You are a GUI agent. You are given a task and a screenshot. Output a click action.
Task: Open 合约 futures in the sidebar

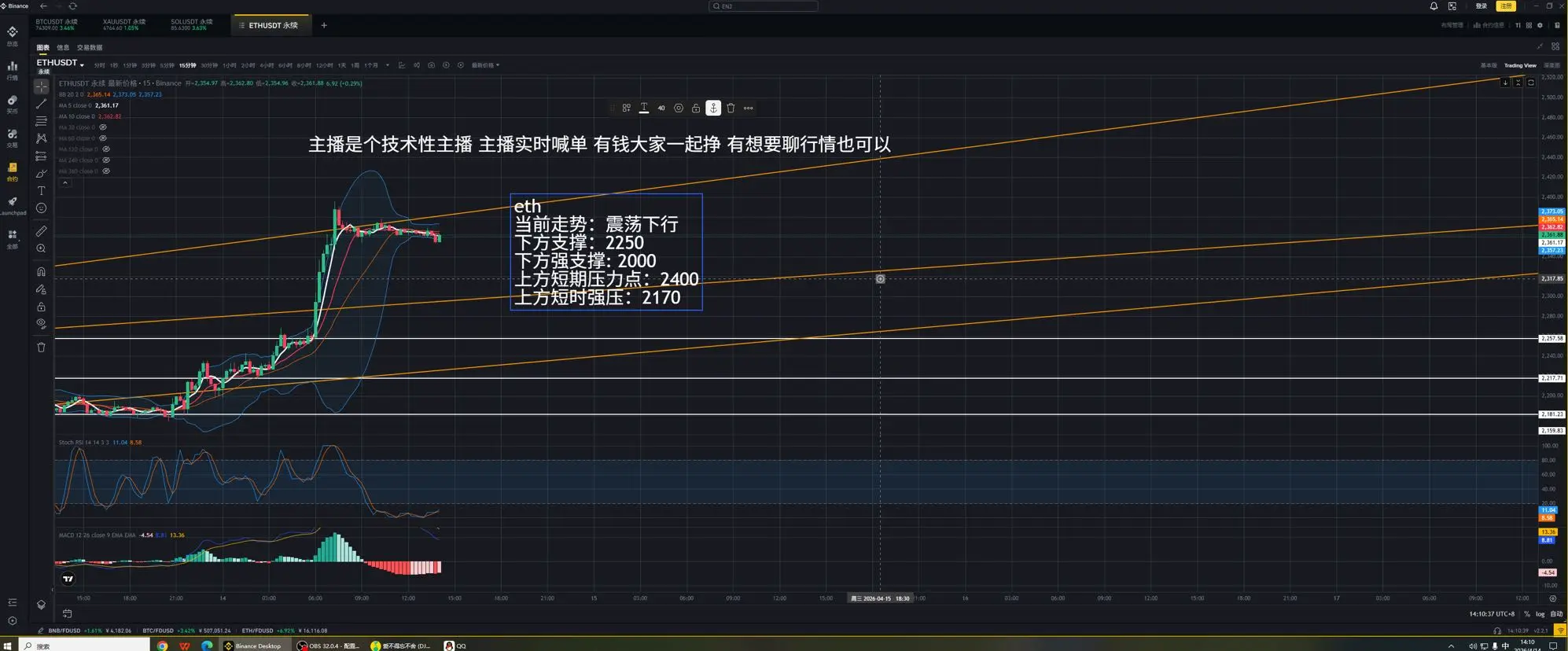click(x=12, y=172)
